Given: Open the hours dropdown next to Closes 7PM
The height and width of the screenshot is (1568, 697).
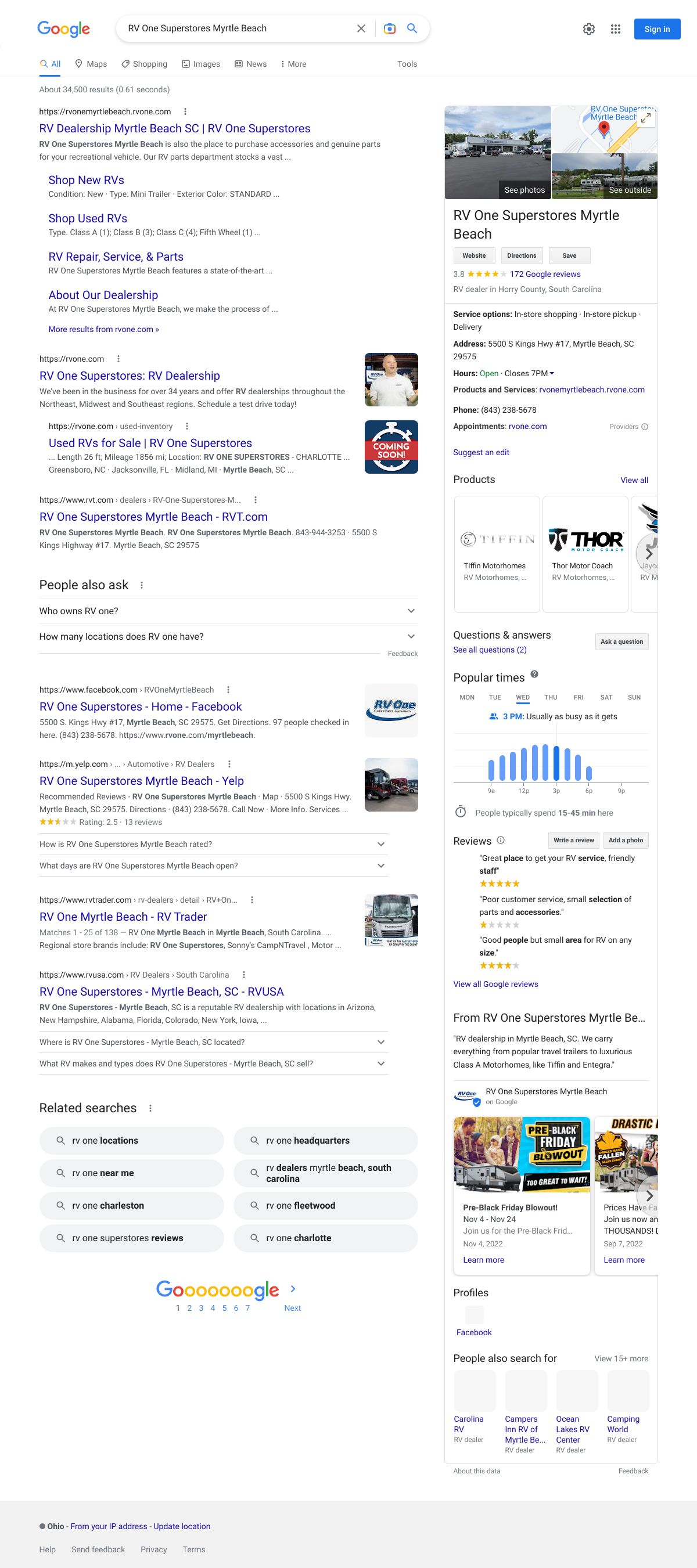Looking at the screenshot, I should [552, 374].
